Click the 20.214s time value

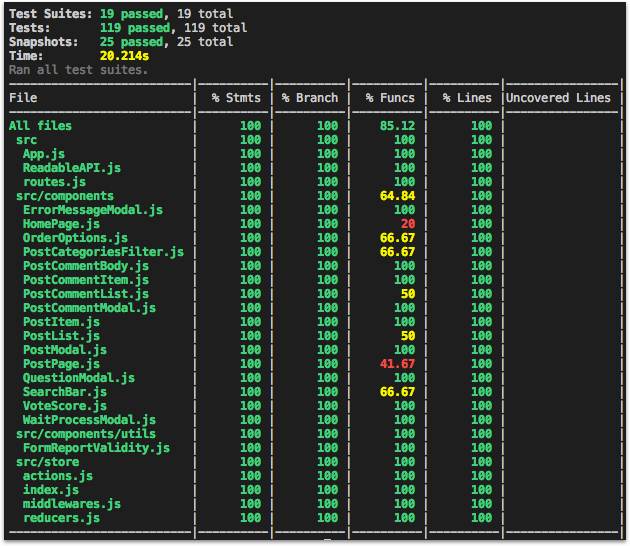[x=124, y=56]
